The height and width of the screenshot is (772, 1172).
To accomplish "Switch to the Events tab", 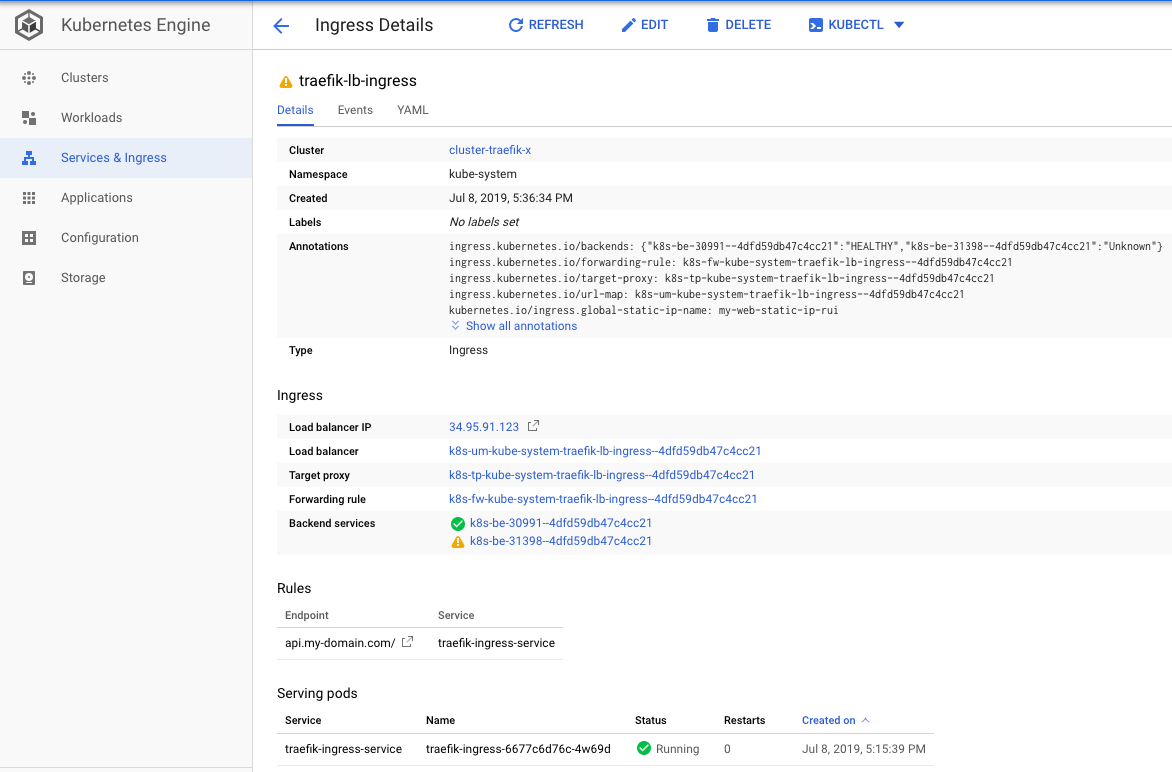I will coord(355,110).
